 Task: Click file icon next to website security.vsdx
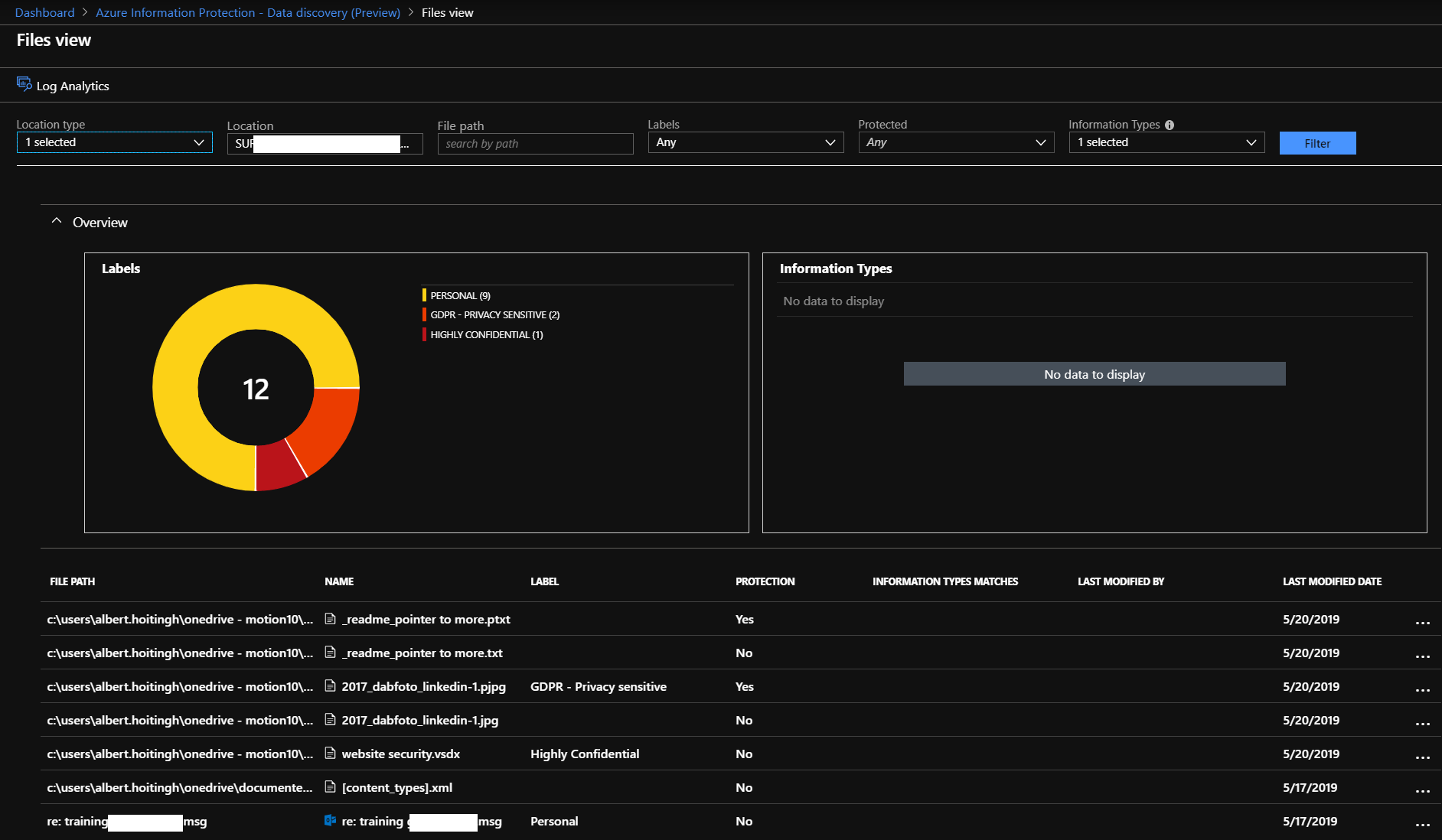click(331, 754)
